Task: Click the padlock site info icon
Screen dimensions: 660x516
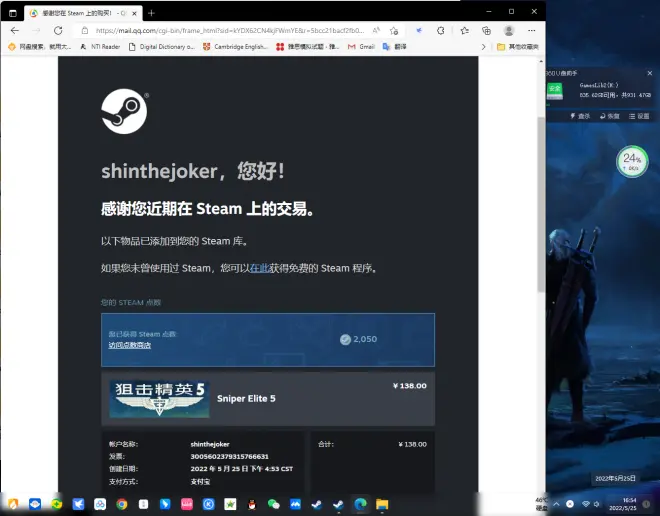Action: click(85, 30)
